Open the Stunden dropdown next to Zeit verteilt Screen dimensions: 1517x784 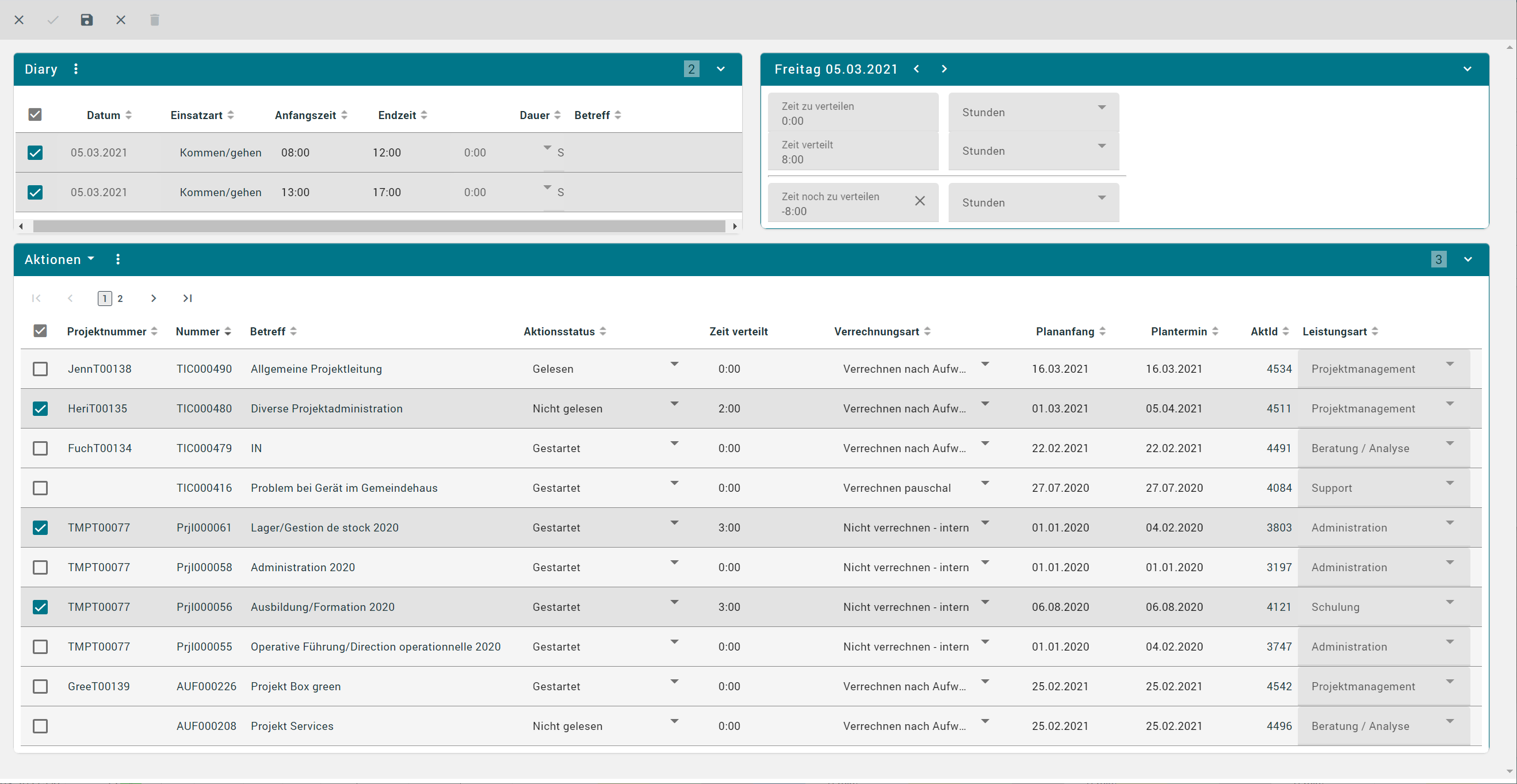pyautogui.click(x=1033, y=151)
